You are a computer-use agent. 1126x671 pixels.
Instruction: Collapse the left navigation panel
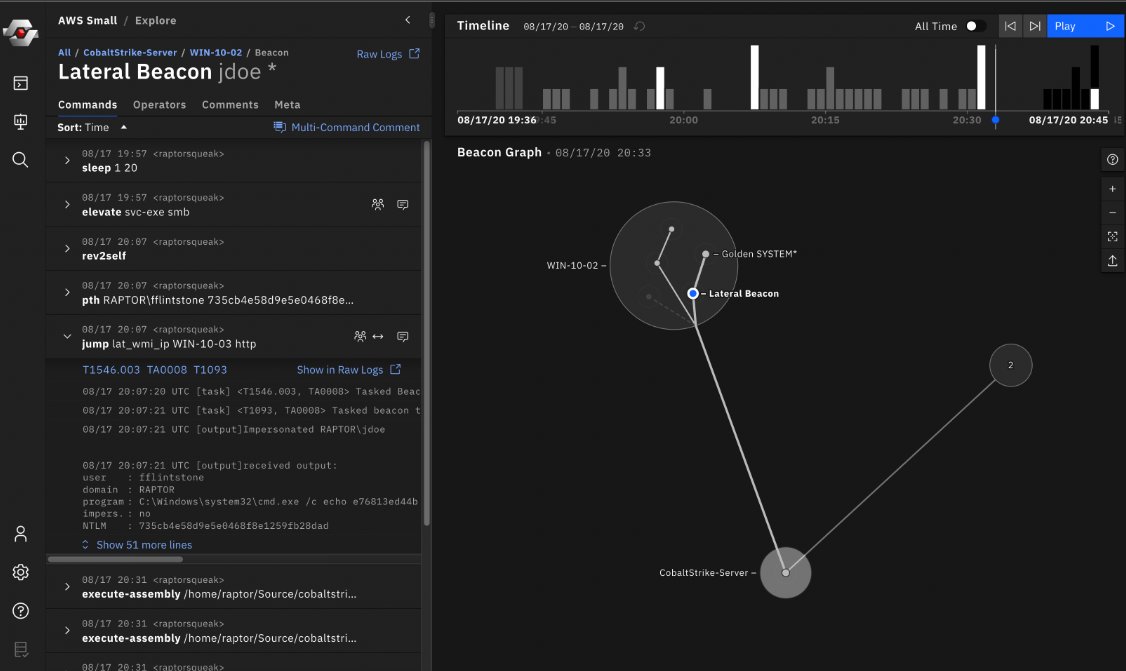[x=407, y=19]
